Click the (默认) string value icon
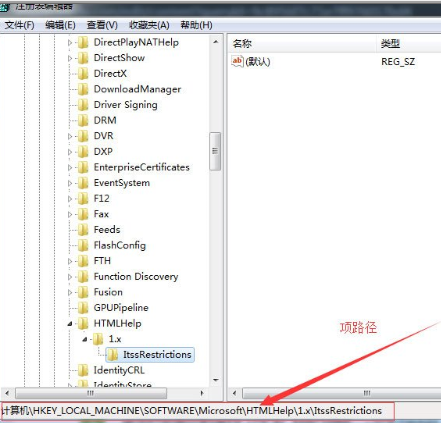 tap(237, 61)
